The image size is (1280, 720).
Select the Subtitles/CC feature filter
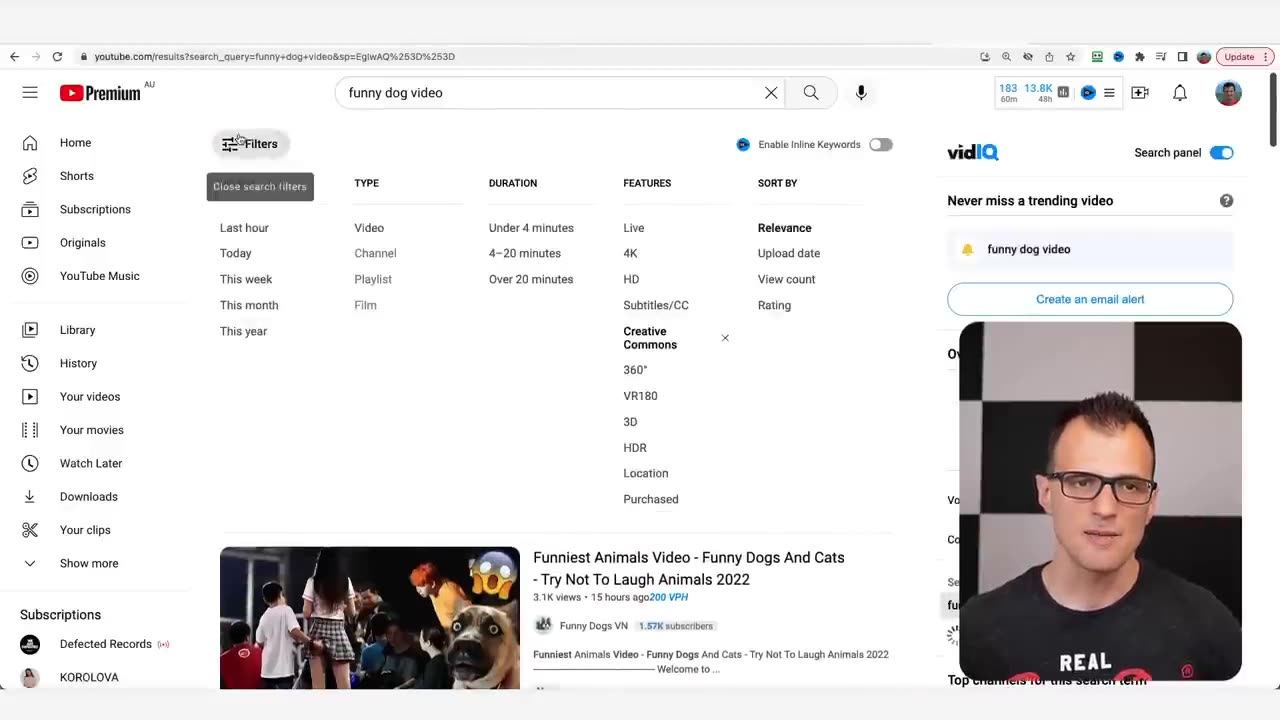[656, 306]
